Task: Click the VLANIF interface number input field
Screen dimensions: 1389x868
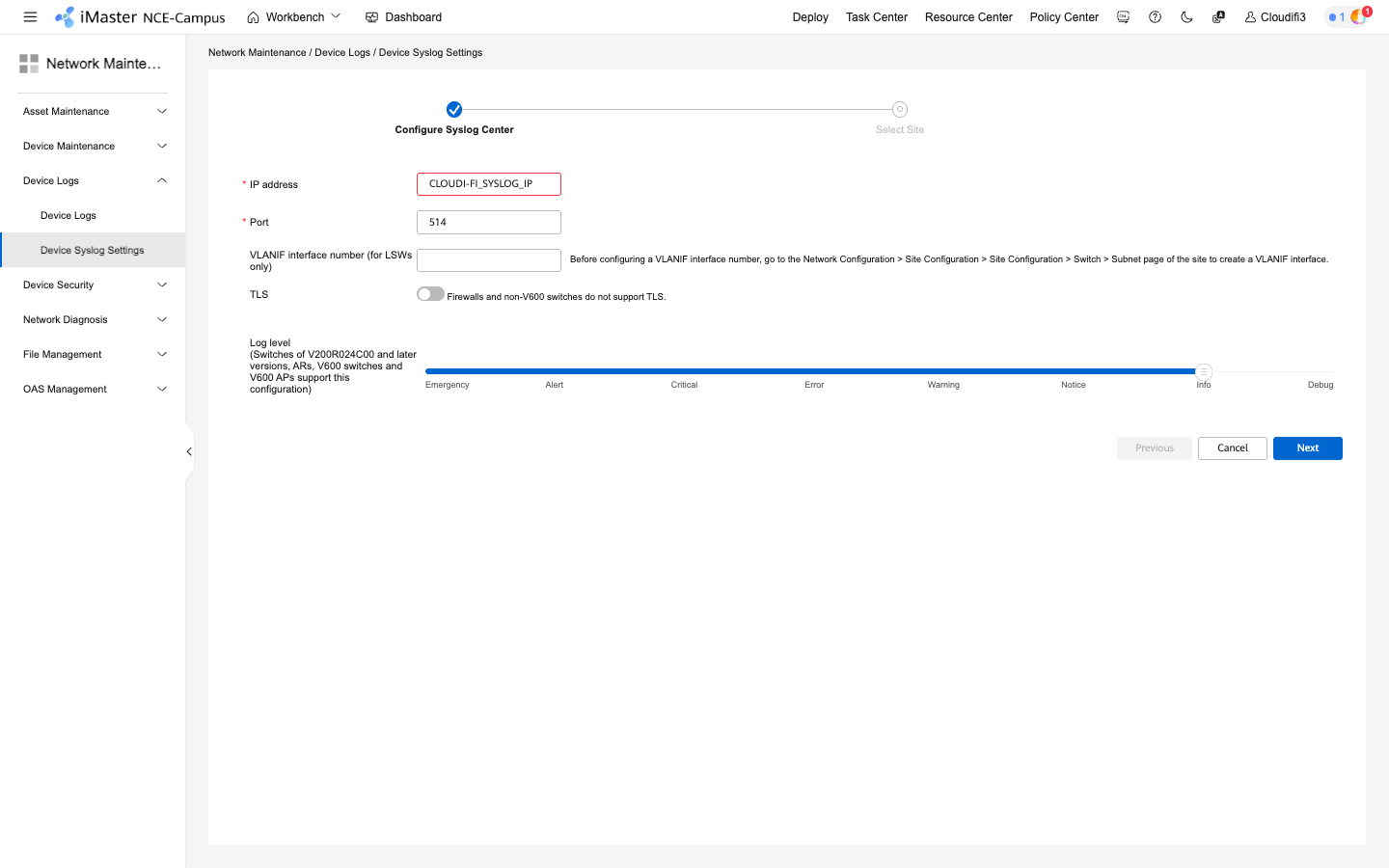Action: point(488,259)
